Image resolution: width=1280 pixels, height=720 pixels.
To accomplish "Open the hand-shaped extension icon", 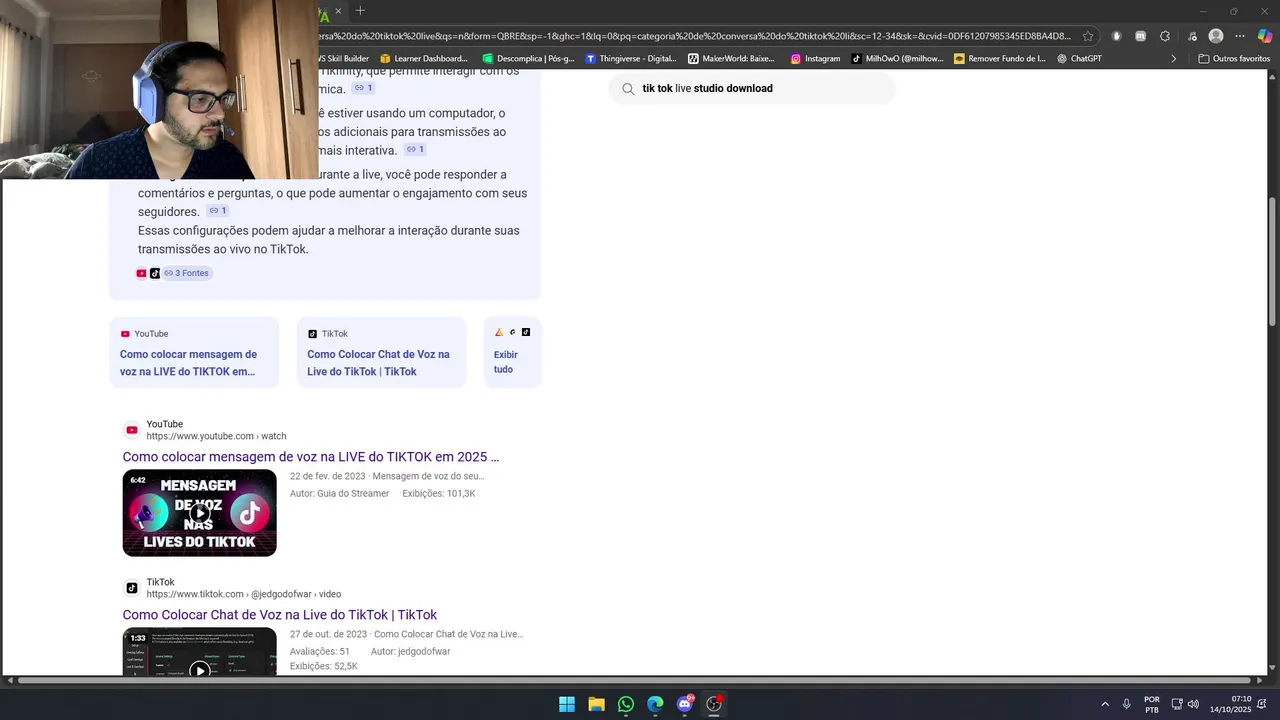I will pyautogui.click(x=1117, y=36).
